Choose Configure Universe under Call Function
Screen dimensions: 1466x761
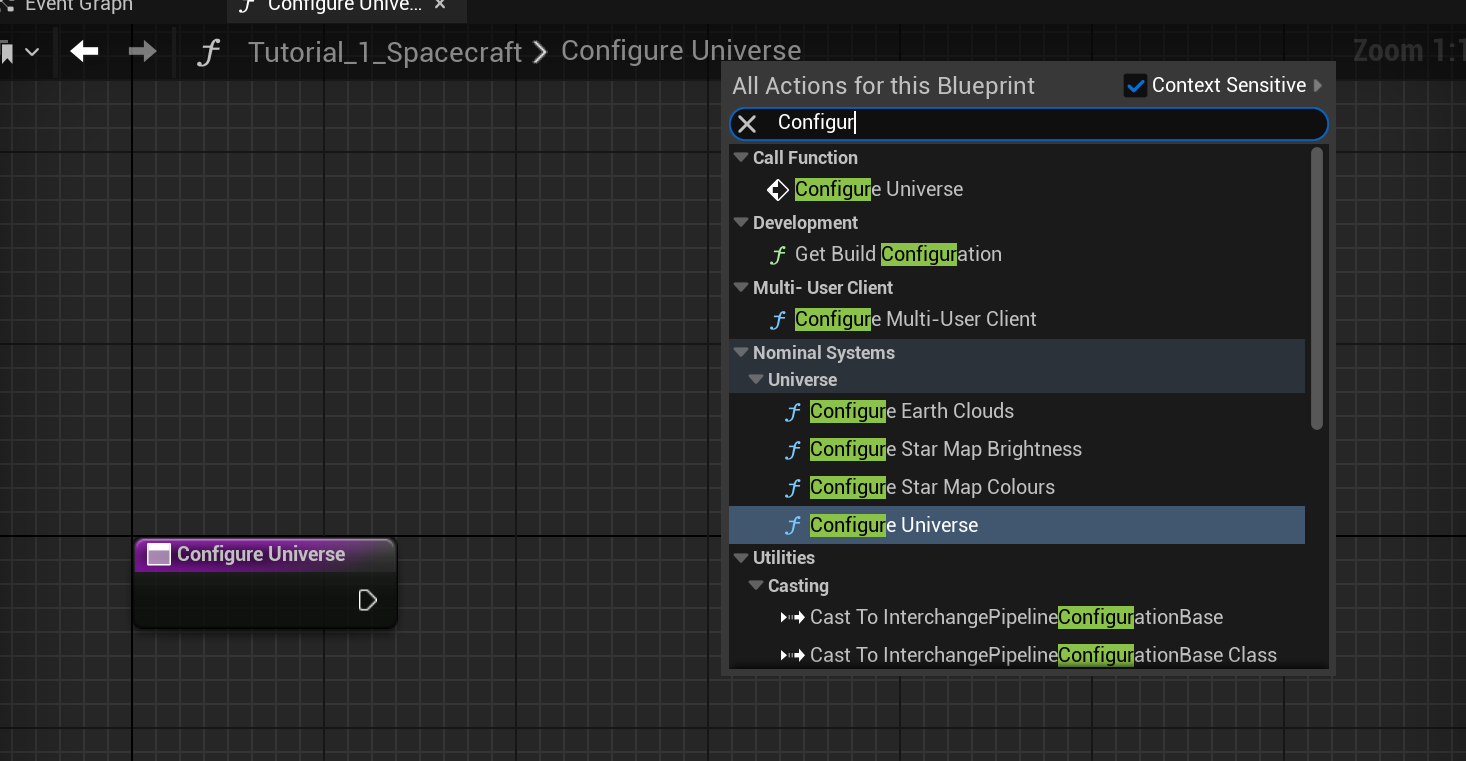tap(879, 190)
